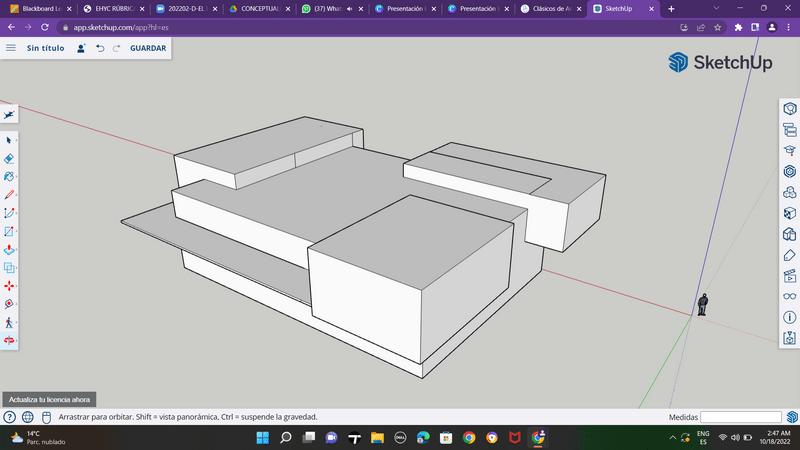The width and height of the screenshot is (800, 450).
Task: Click the add collaborator person icon
Action: [81, 48]
